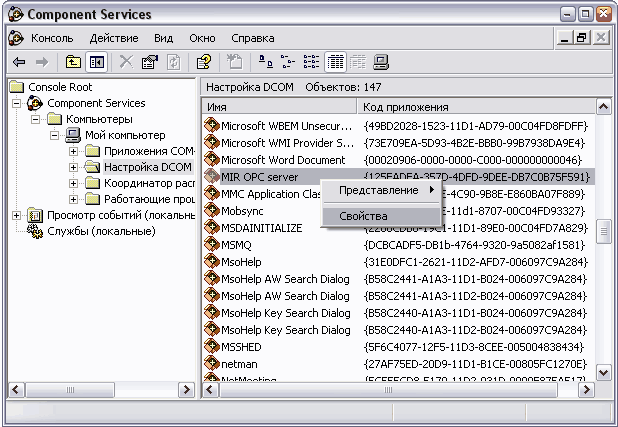Open the Help question-mark toolbar icon
This screenshot has width=618, height=427.
coord(203,62)
